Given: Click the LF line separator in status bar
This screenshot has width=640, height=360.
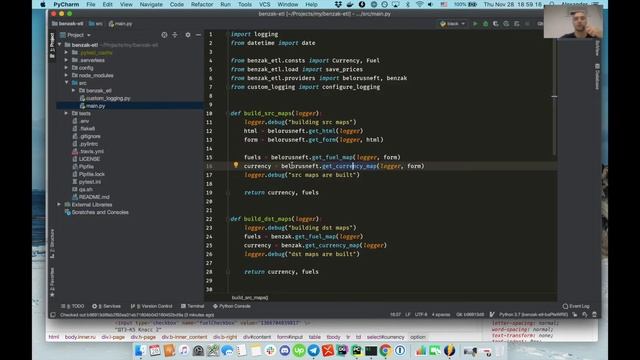Looking at the screenshot, I should click(408, 315).
